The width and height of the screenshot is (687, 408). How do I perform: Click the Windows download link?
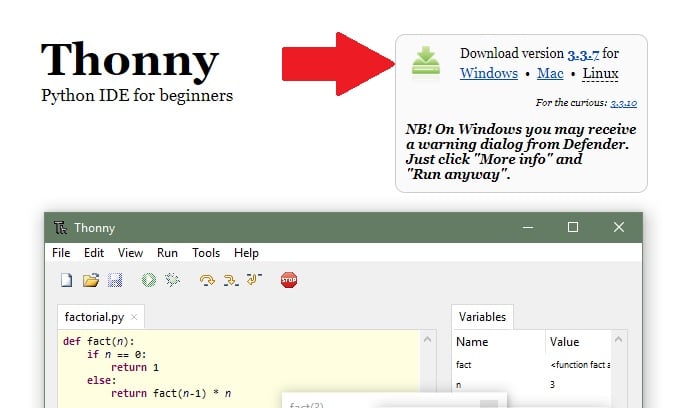point(489,73)
